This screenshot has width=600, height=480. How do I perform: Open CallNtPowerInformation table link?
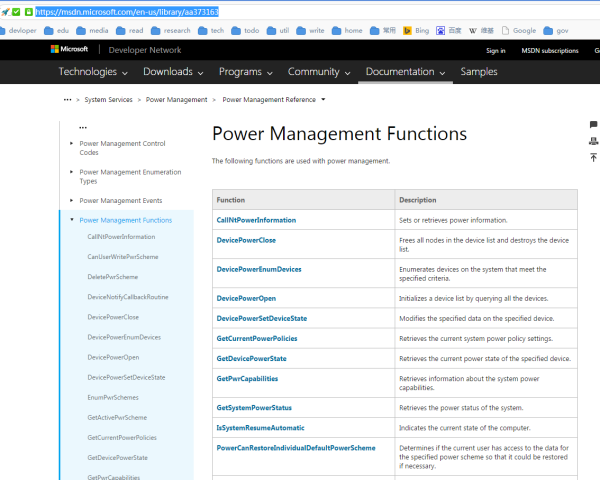click(x=256, y=220)
